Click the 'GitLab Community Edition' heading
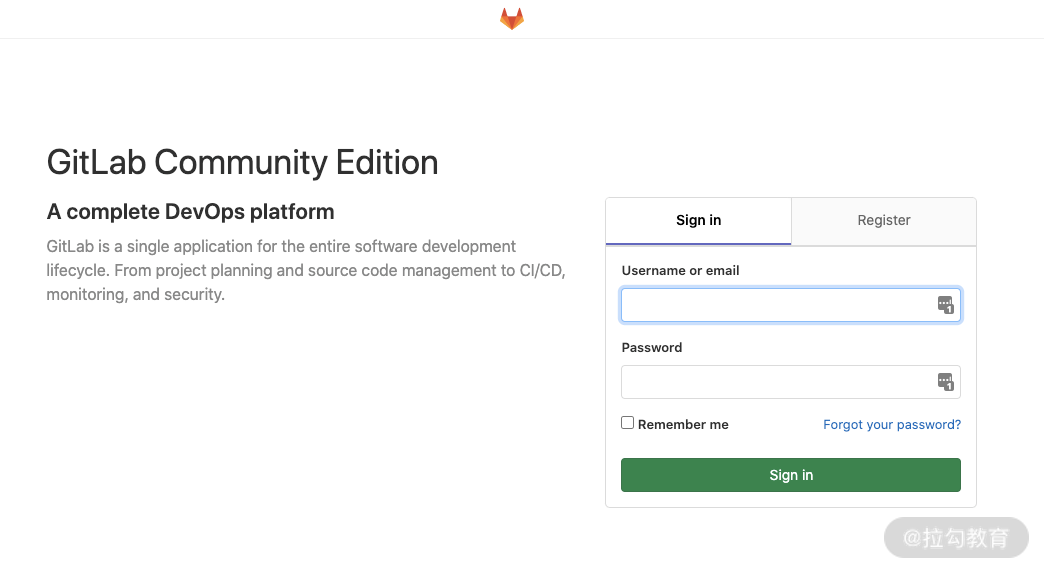1044x571 pixels. point(242,162)
